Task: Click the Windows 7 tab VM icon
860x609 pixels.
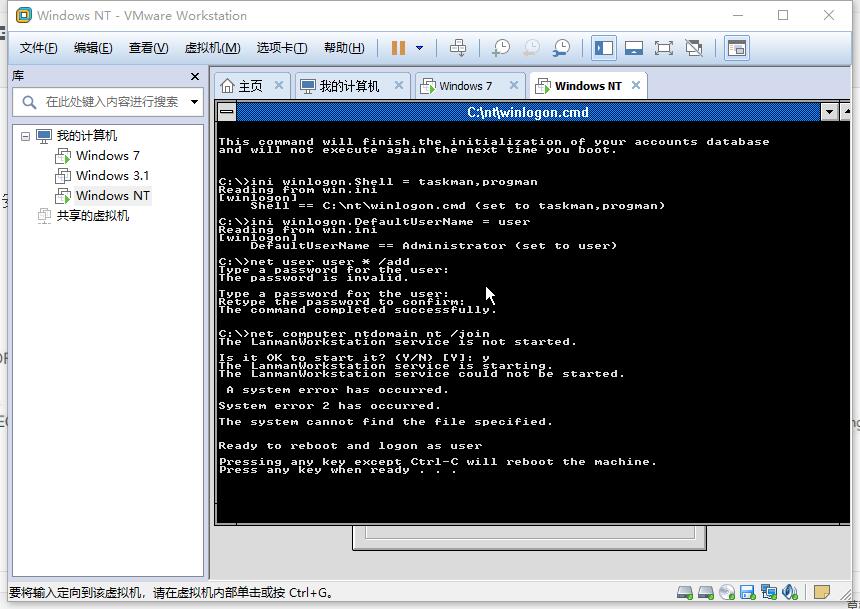Action: click(428, 86)
